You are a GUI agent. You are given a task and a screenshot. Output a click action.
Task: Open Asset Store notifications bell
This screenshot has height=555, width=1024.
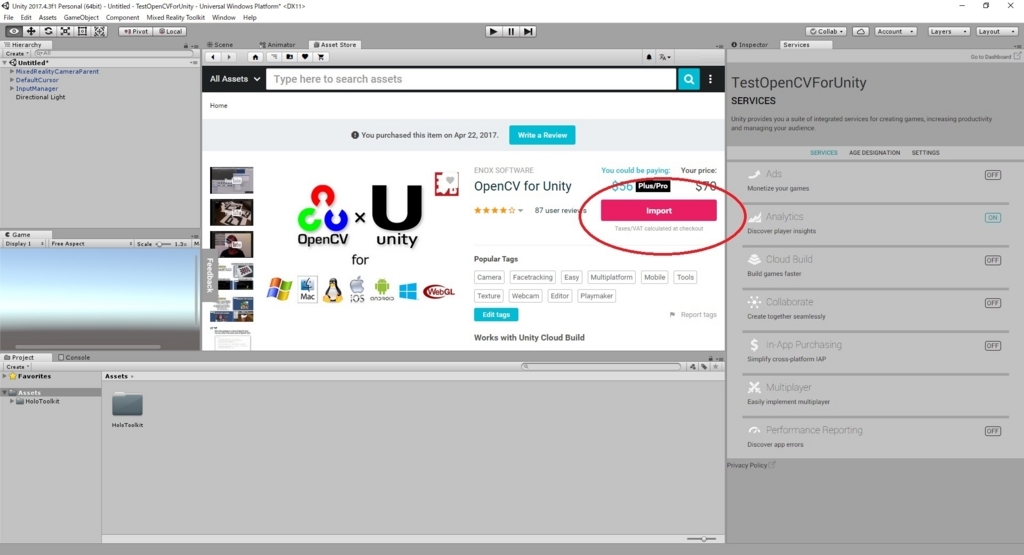(x=648, y=57)
